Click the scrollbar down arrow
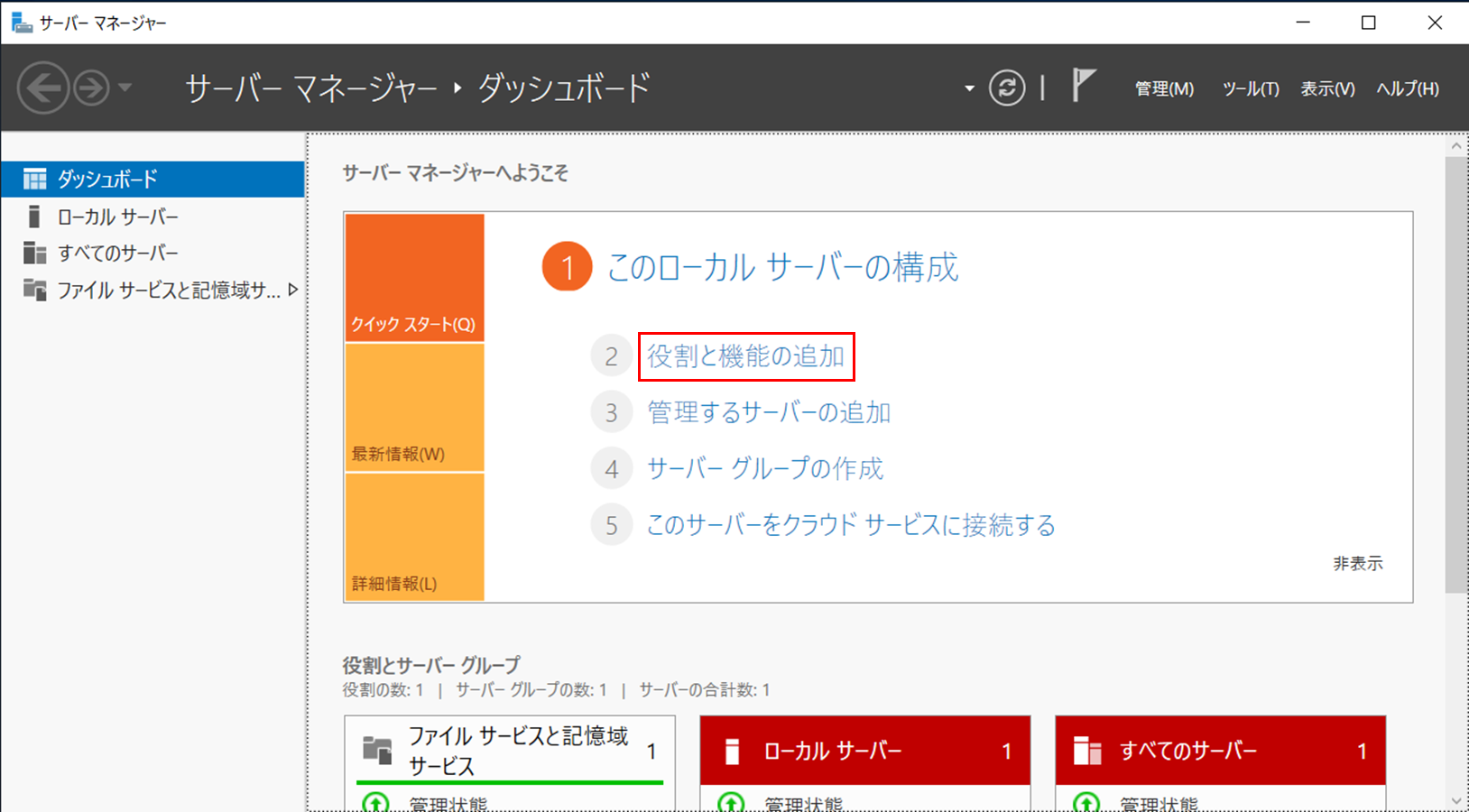This screenshot has height=812, width=1469. pos(1456,800)
